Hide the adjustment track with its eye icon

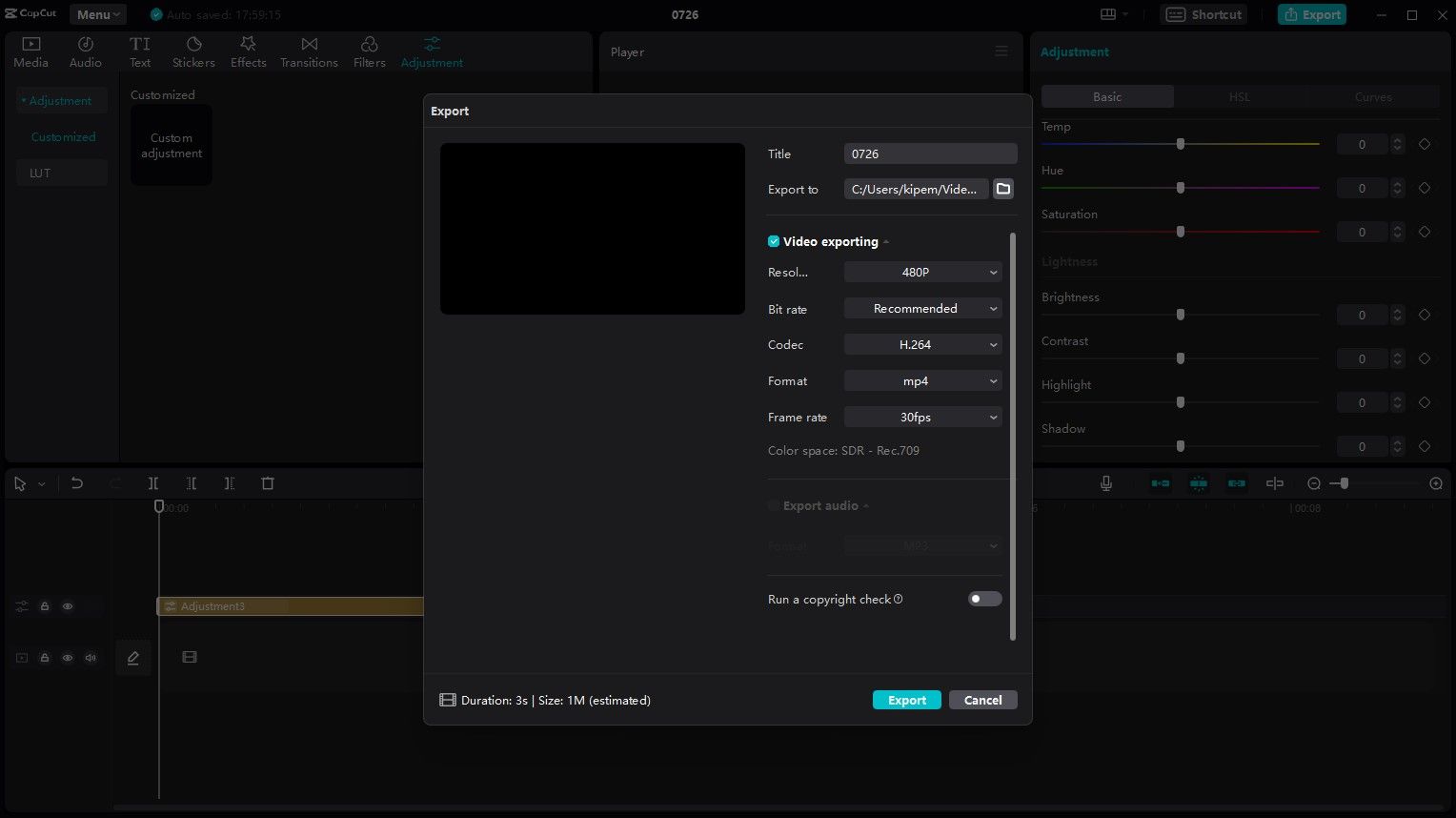(68, 605)
